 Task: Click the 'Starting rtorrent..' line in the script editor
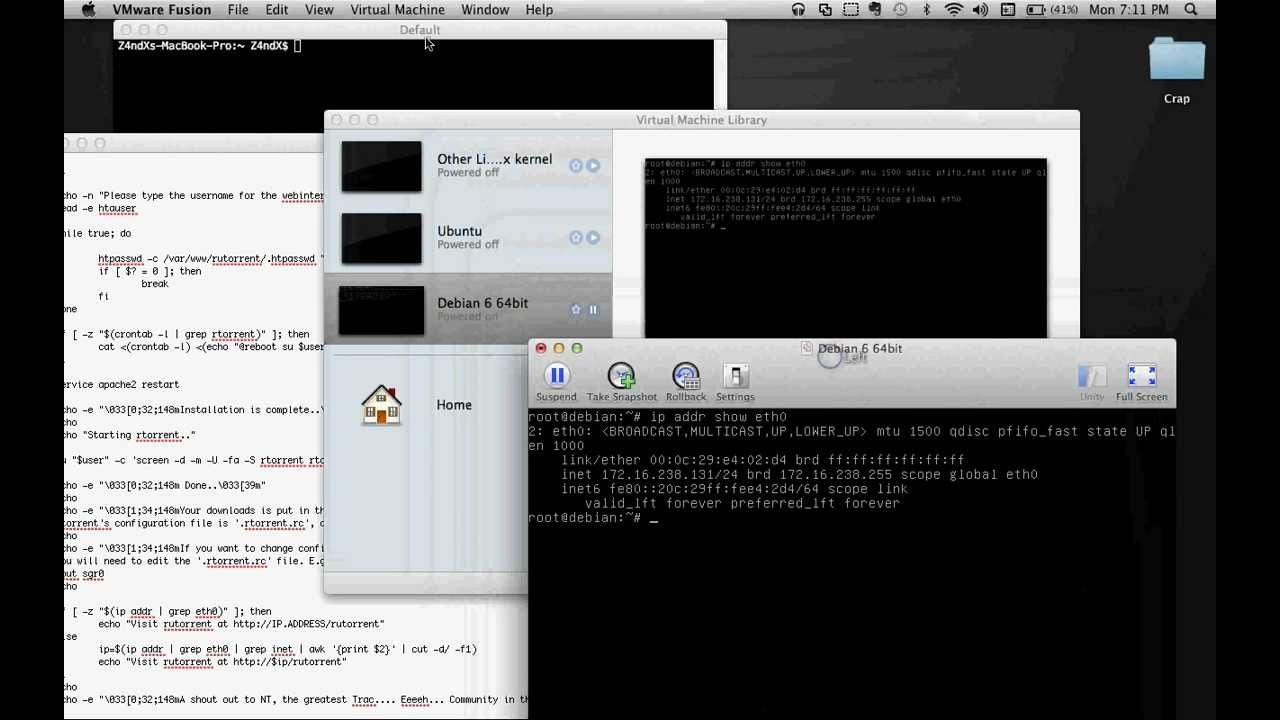click(130, 435)
